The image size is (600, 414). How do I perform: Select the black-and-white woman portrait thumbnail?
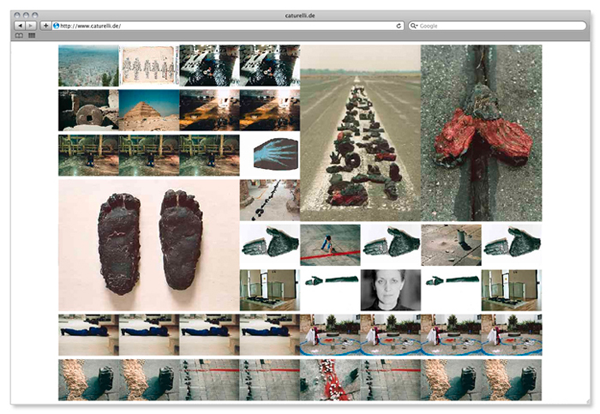[x=390, y=289]
